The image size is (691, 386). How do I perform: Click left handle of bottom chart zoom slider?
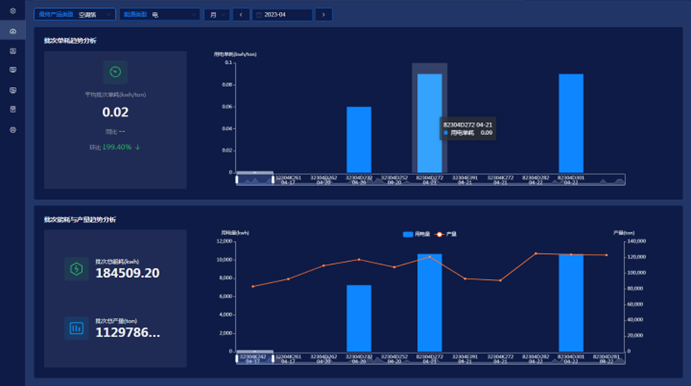[x=237, y=358]
